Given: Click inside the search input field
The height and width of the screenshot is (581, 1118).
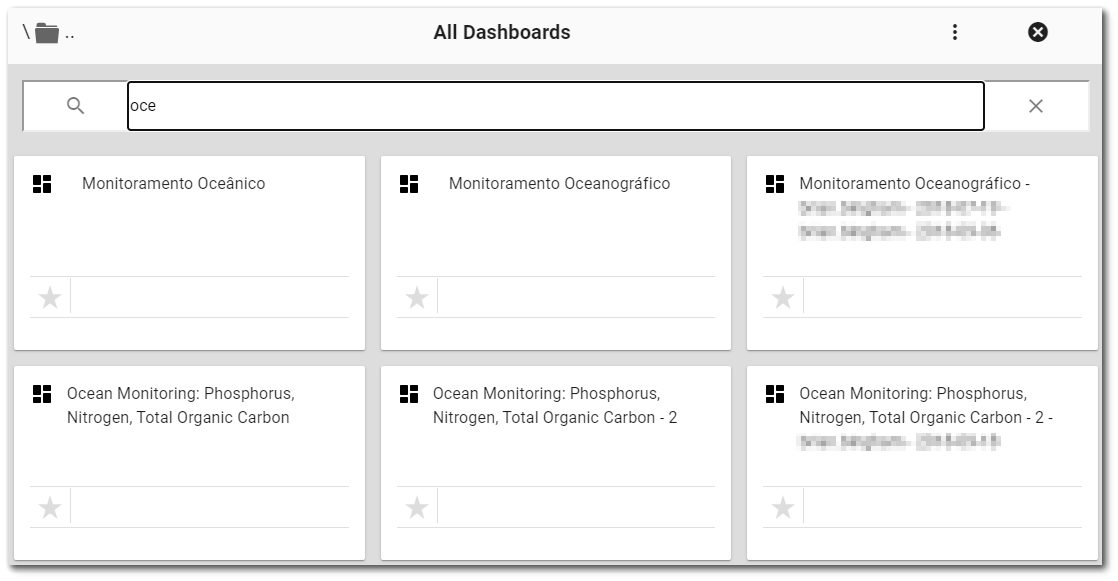Looking at the screenshot, I should coord(555,104).
